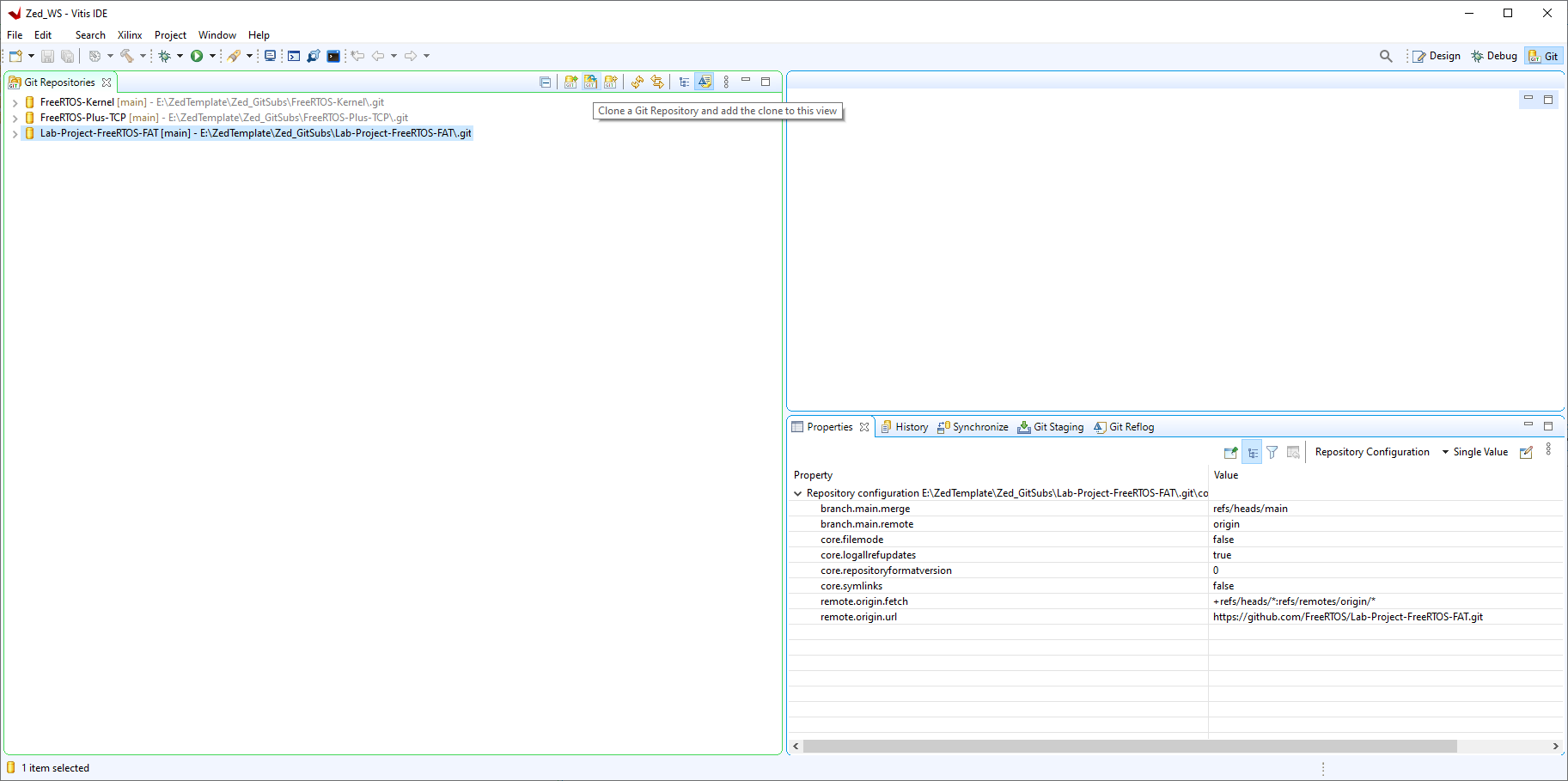Open the Run button dropdown arrow
The height and width of the screenshot is (781, 1568).
pyautogui.click(x=212, y=56)
